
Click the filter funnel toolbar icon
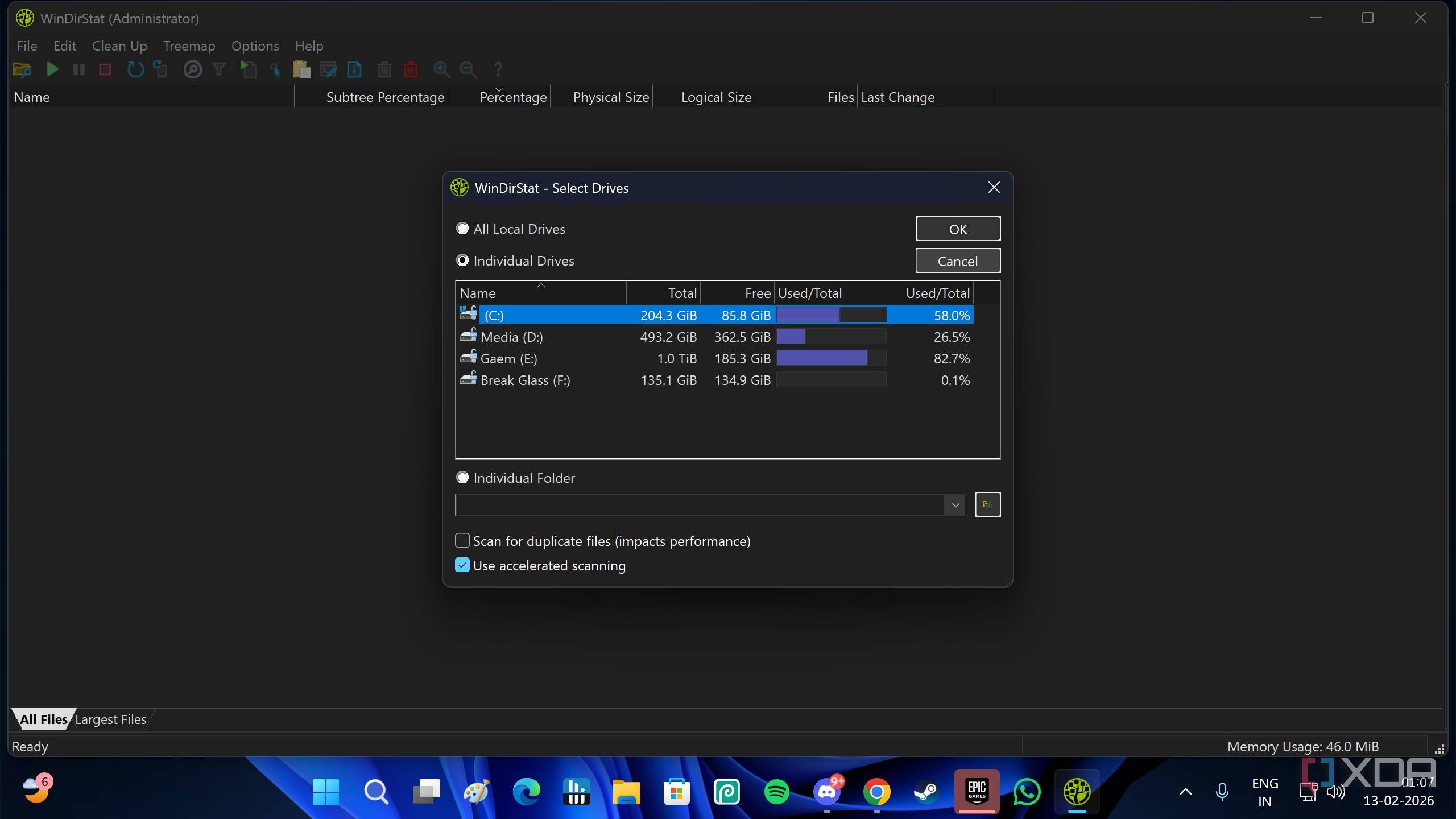(219, 69)
